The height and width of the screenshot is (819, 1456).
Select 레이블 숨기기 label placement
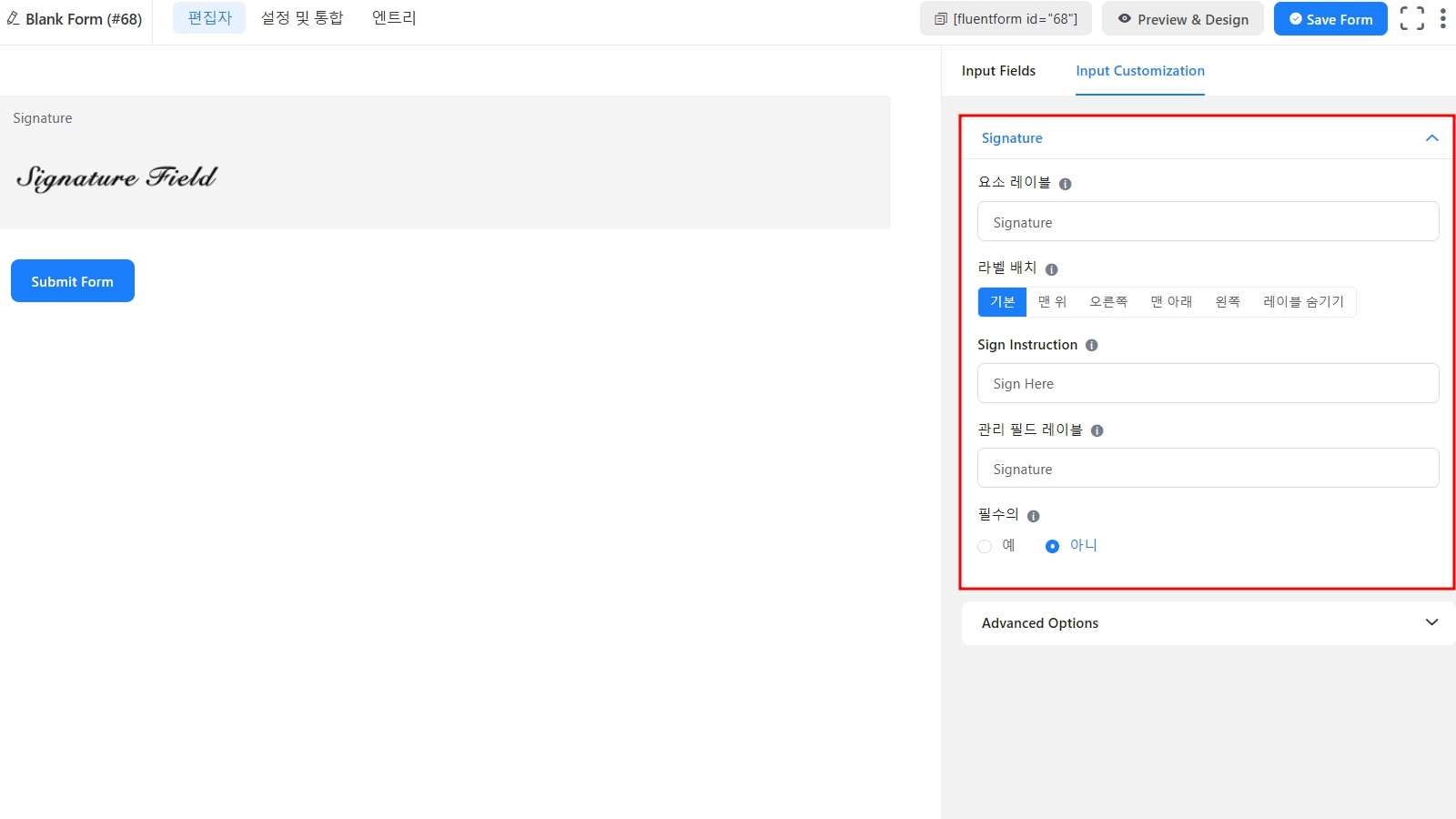1303,302
